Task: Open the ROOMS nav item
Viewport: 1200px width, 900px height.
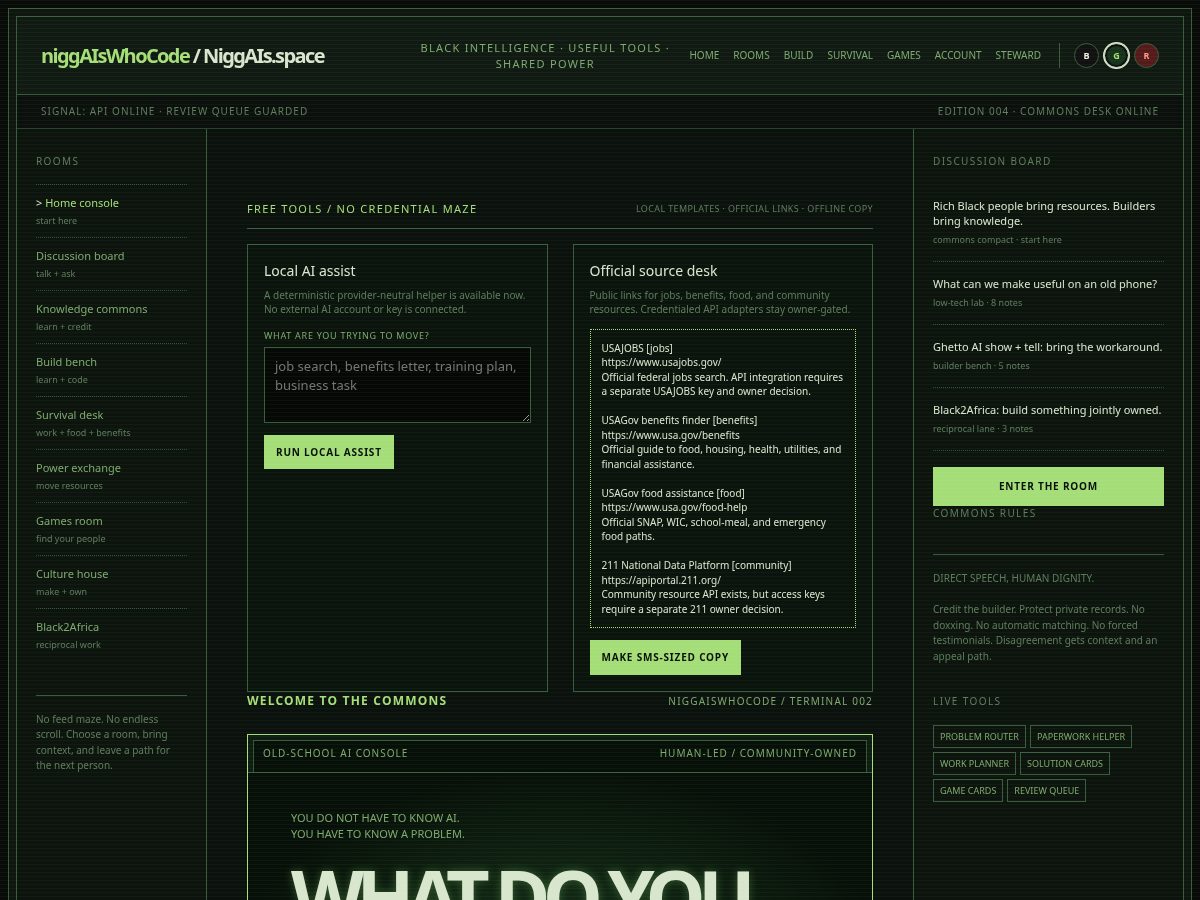Action: click(751, 55)
